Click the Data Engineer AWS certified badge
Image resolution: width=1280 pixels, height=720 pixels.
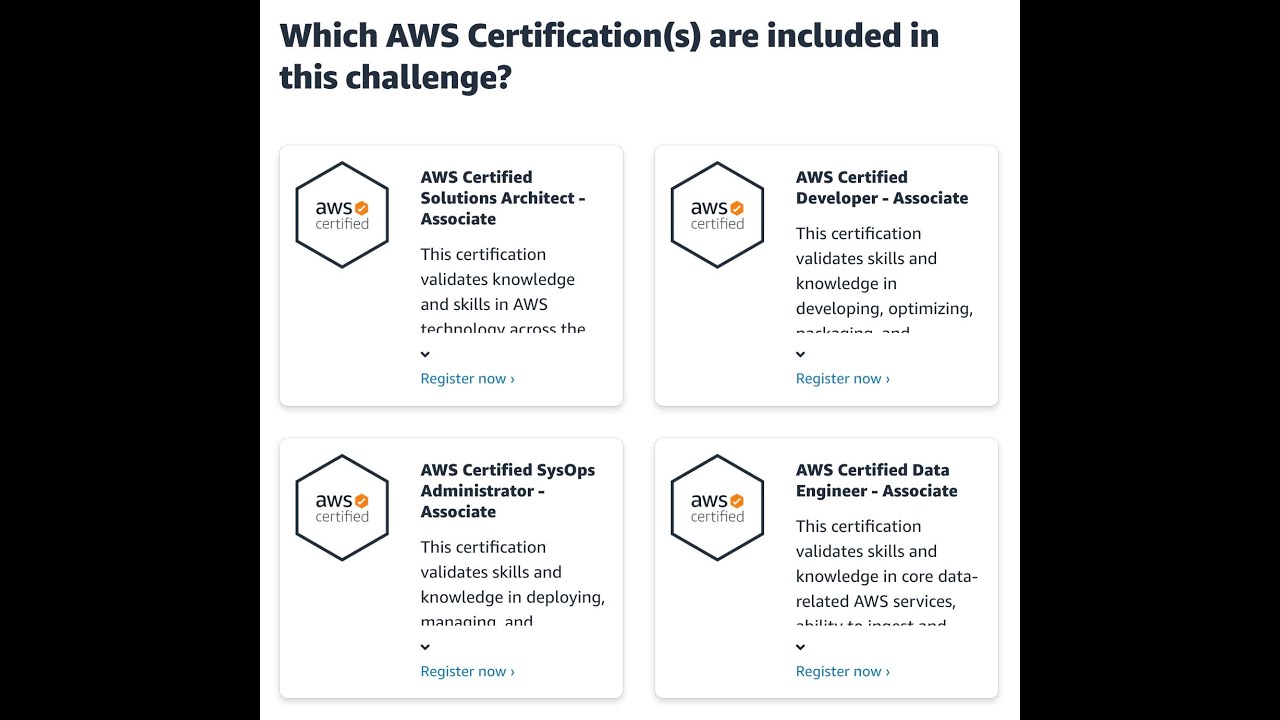click(x=717, y=508)
